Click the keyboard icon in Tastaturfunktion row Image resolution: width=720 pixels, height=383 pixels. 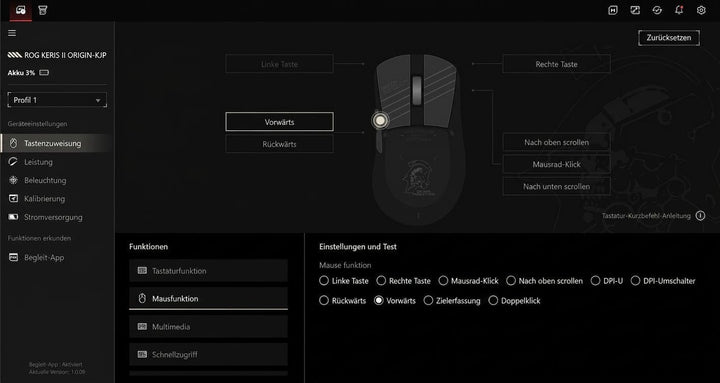tap(142, 270)
